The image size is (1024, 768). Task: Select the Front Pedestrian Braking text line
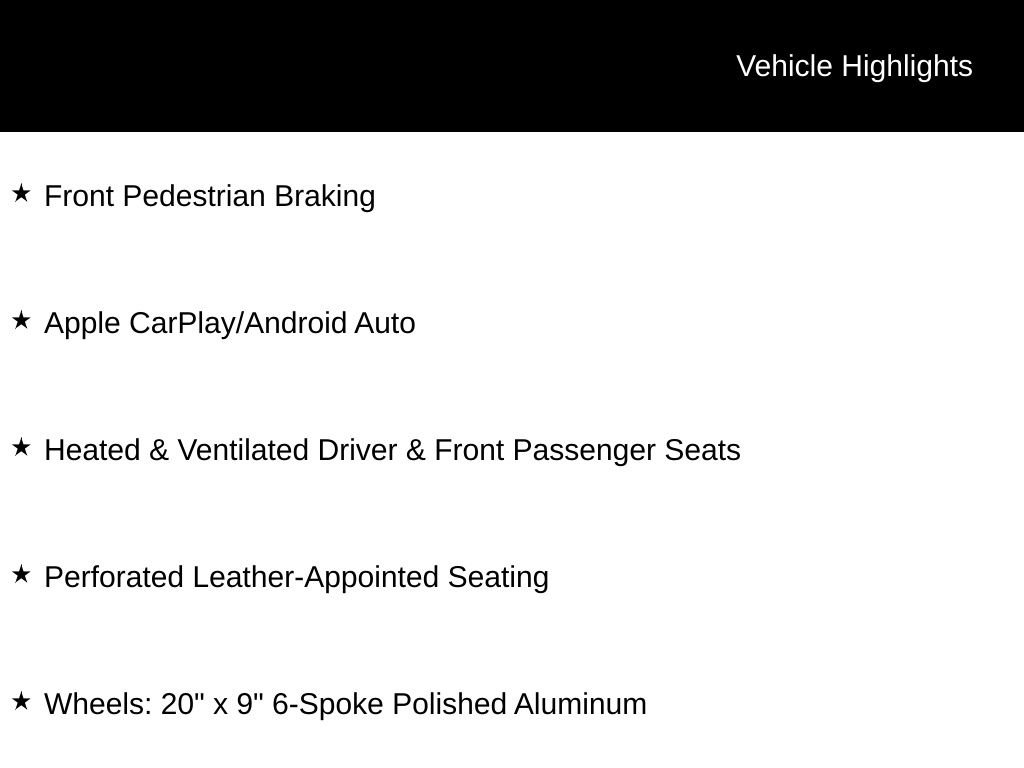point(210,196)
